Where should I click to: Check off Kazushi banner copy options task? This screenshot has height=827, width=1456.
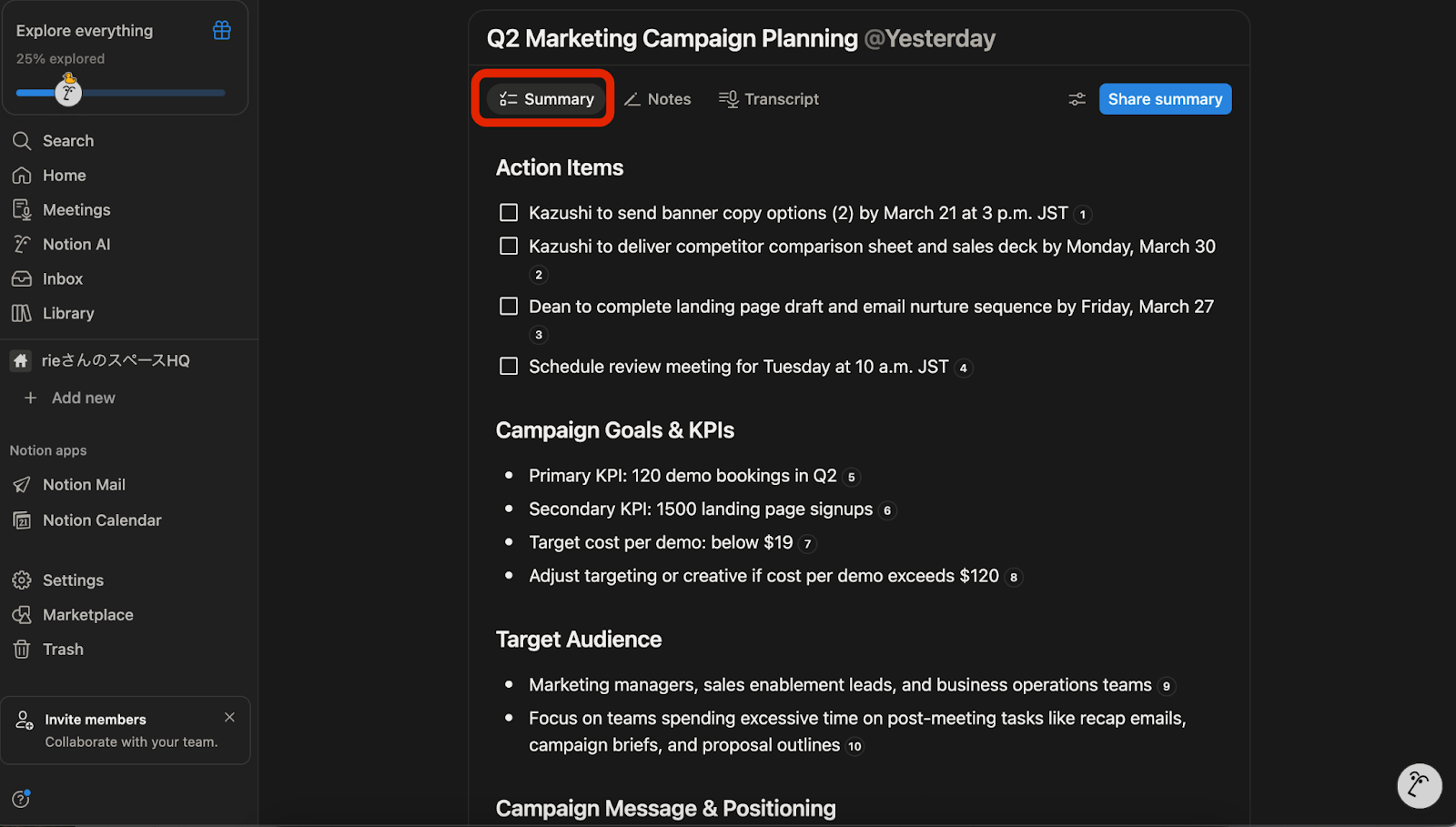coord(509,213)
